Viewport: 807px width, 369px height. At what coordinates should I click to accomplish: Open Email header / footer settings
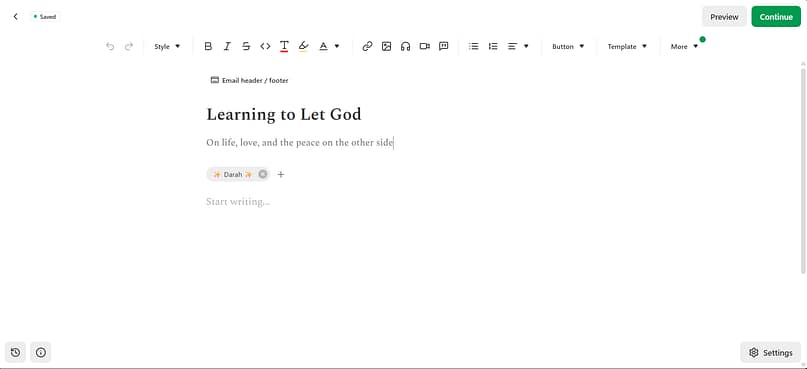point(250,80)
